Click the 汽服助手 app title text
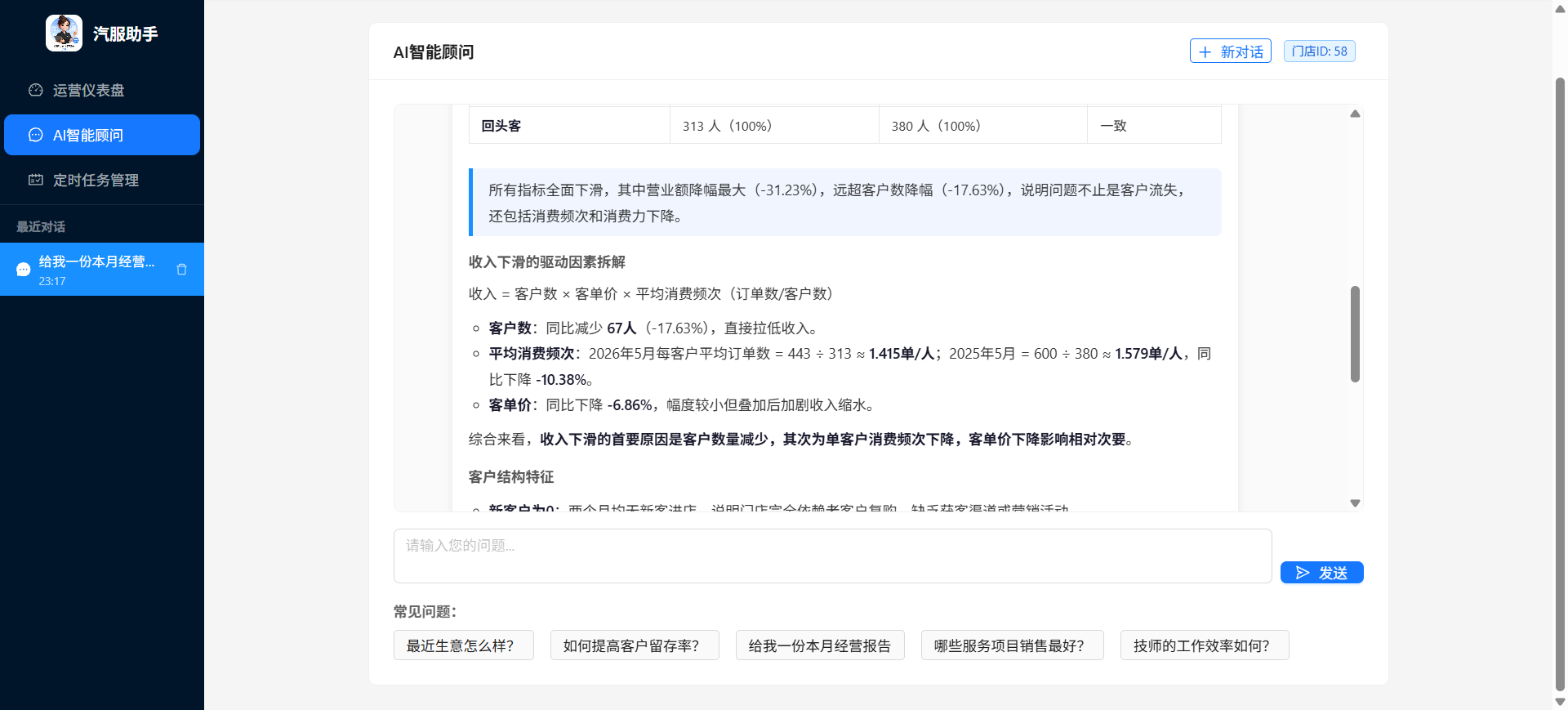1568x710 pixels. tap(125, 33)
